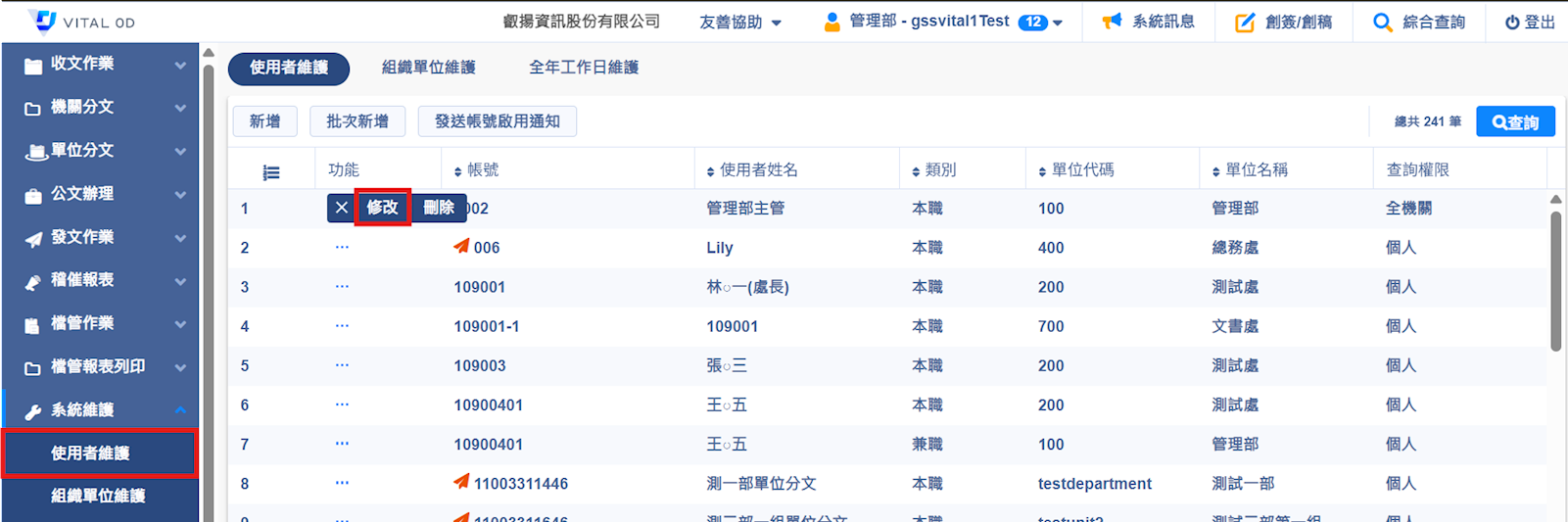
Task: Close the row action popup with X
Action: [341, 208]
